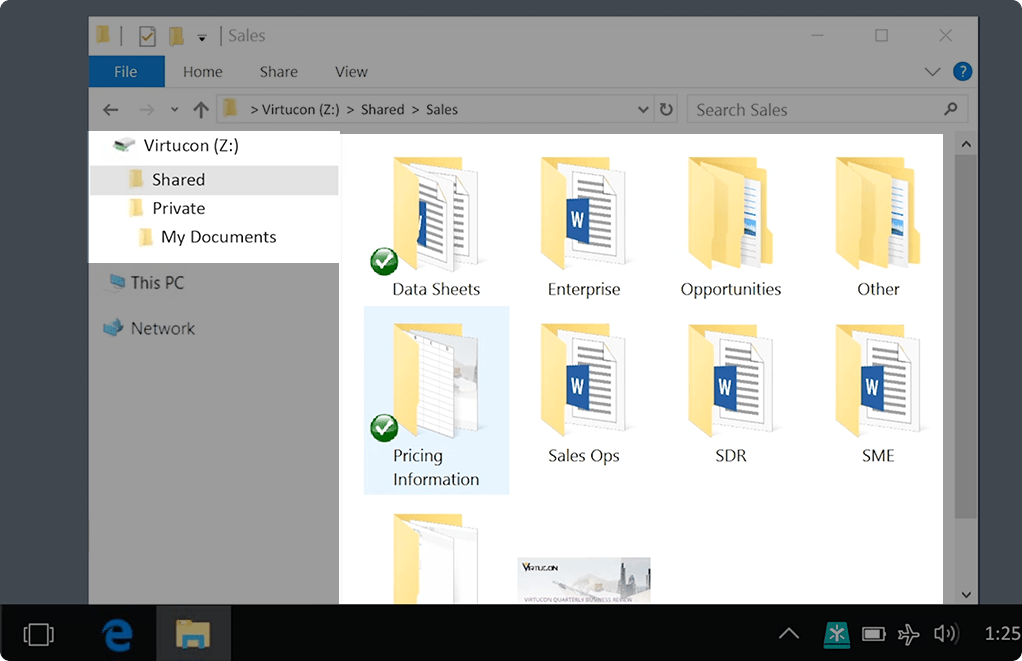The image size is (1022, 661).
Task: Click the sync status badge on Data Sheets
Action: (x=384, y=261)
